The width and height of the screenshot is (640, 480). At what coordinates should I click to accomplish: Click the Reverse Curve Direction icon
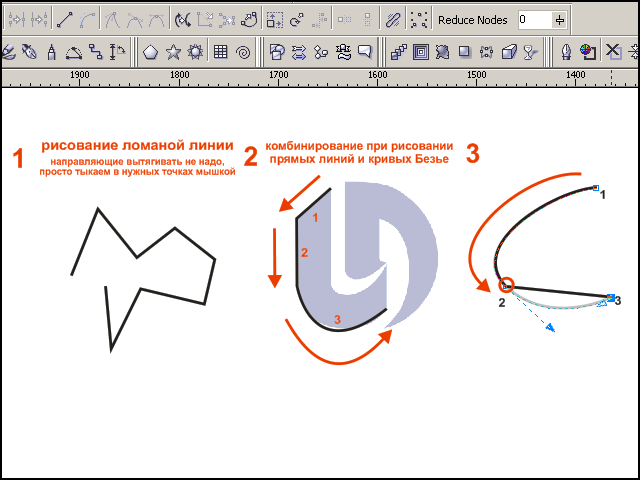pyautogui.click(x=183, y=19)
